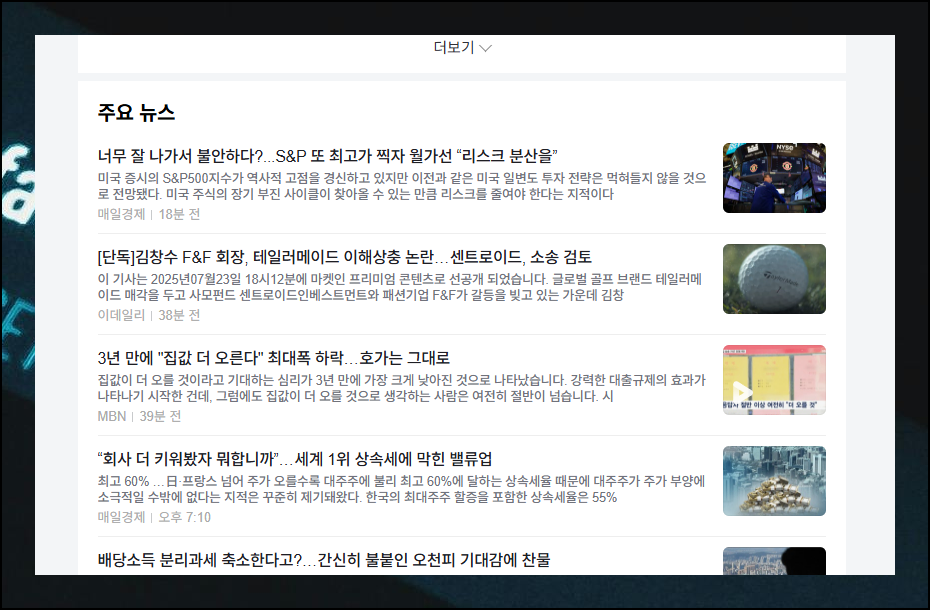Click the 주요 뉴스 section heading
The image size is (930, 610).
136,112
